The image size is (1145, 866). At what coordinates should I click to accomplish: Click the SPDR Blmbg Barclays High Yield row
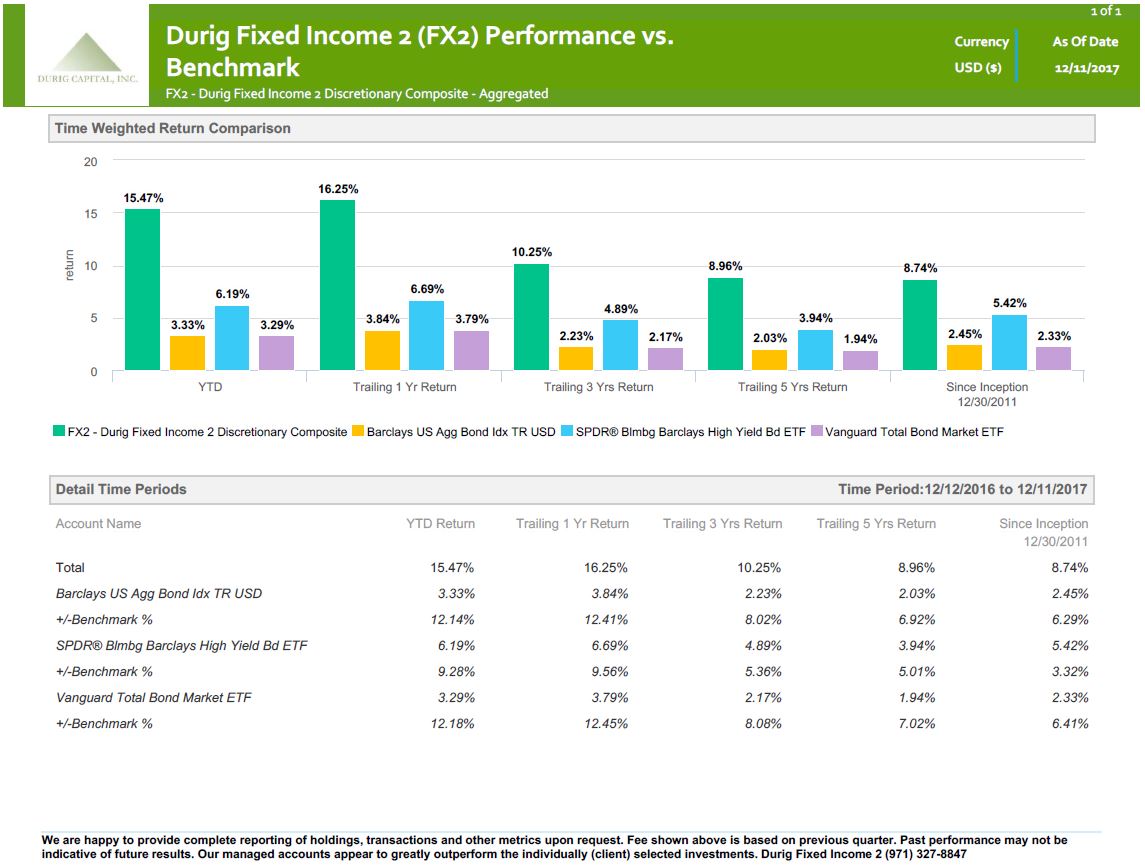click(x=572, y=645)
